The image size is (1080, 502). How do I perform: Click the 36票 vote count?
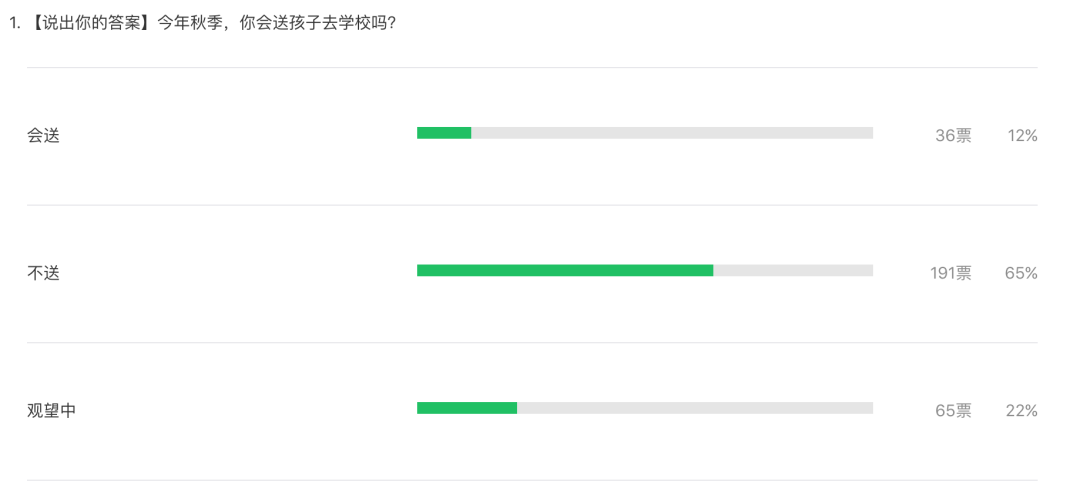point(953,136)
